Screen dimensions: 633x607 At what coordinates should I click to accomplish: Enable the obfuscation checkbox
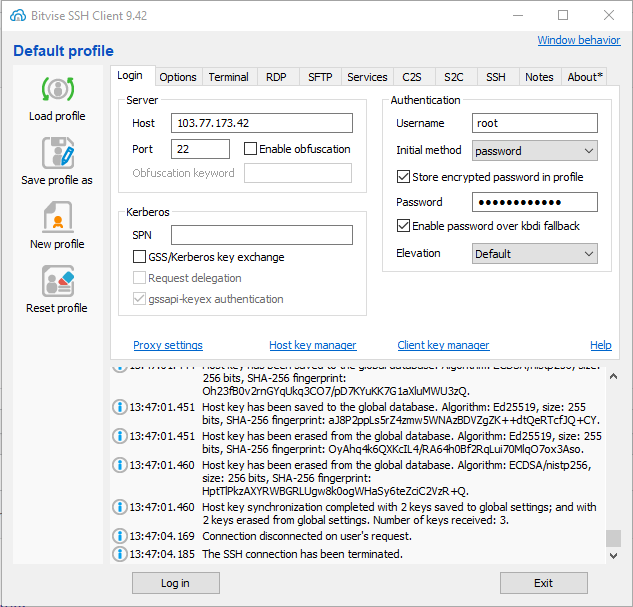[x=250, y=149]
